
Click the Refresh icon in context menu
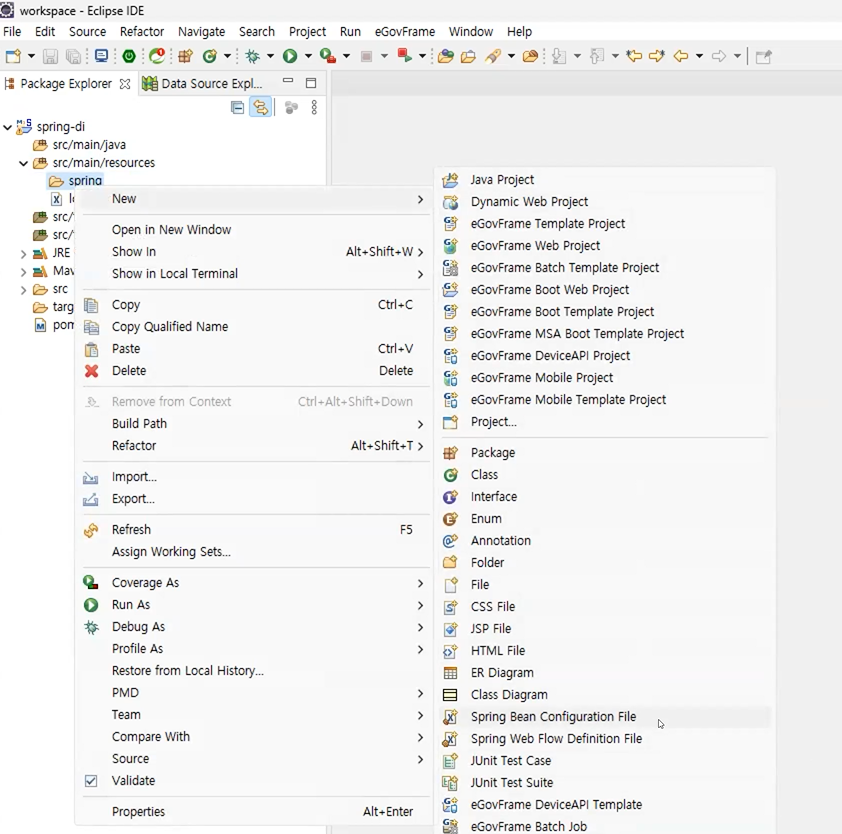tap(91, 530)
